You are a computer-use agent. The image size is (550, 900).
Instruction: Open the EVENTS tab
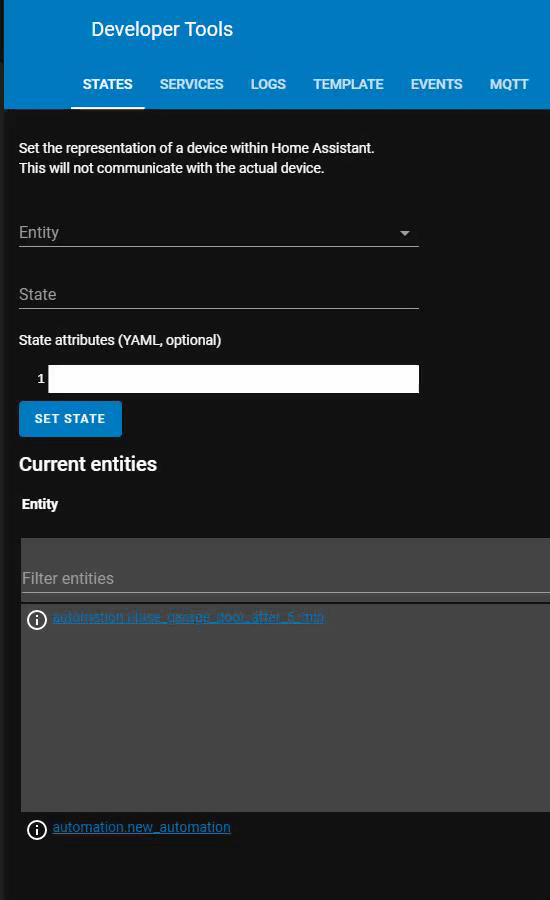tap(436, 84)
